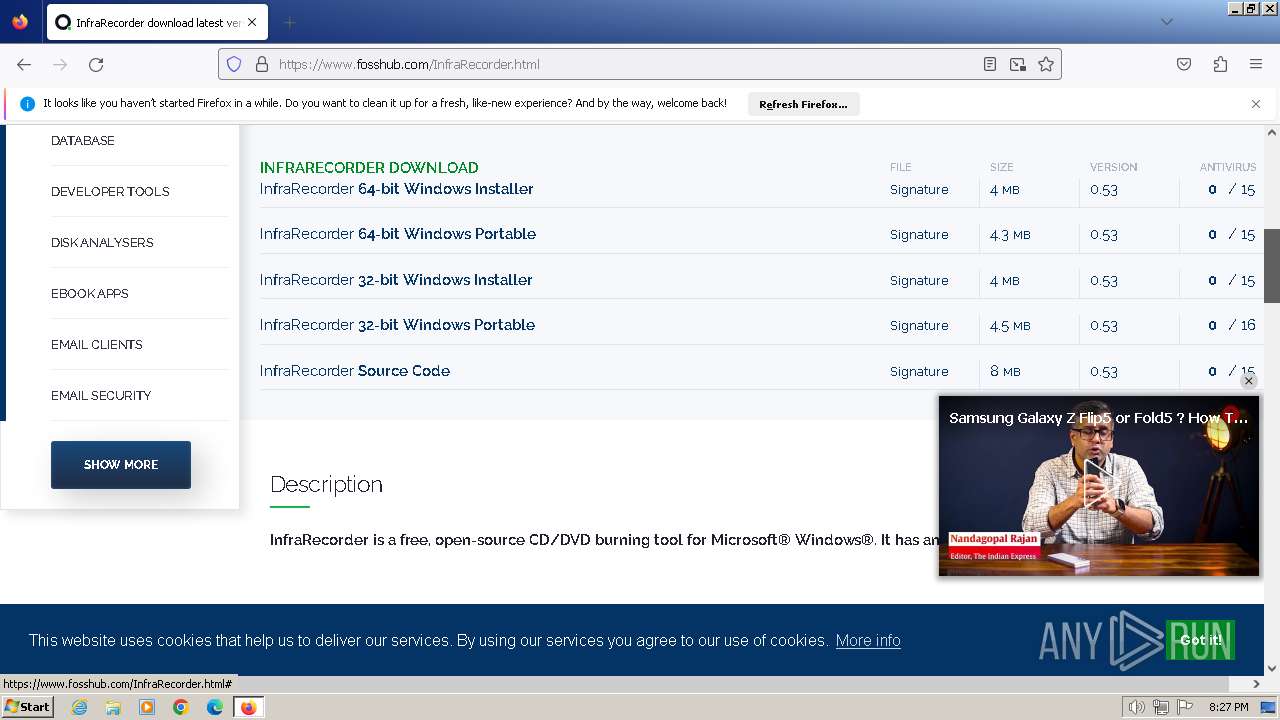Save page to Pocket

tap(1184, 64)
